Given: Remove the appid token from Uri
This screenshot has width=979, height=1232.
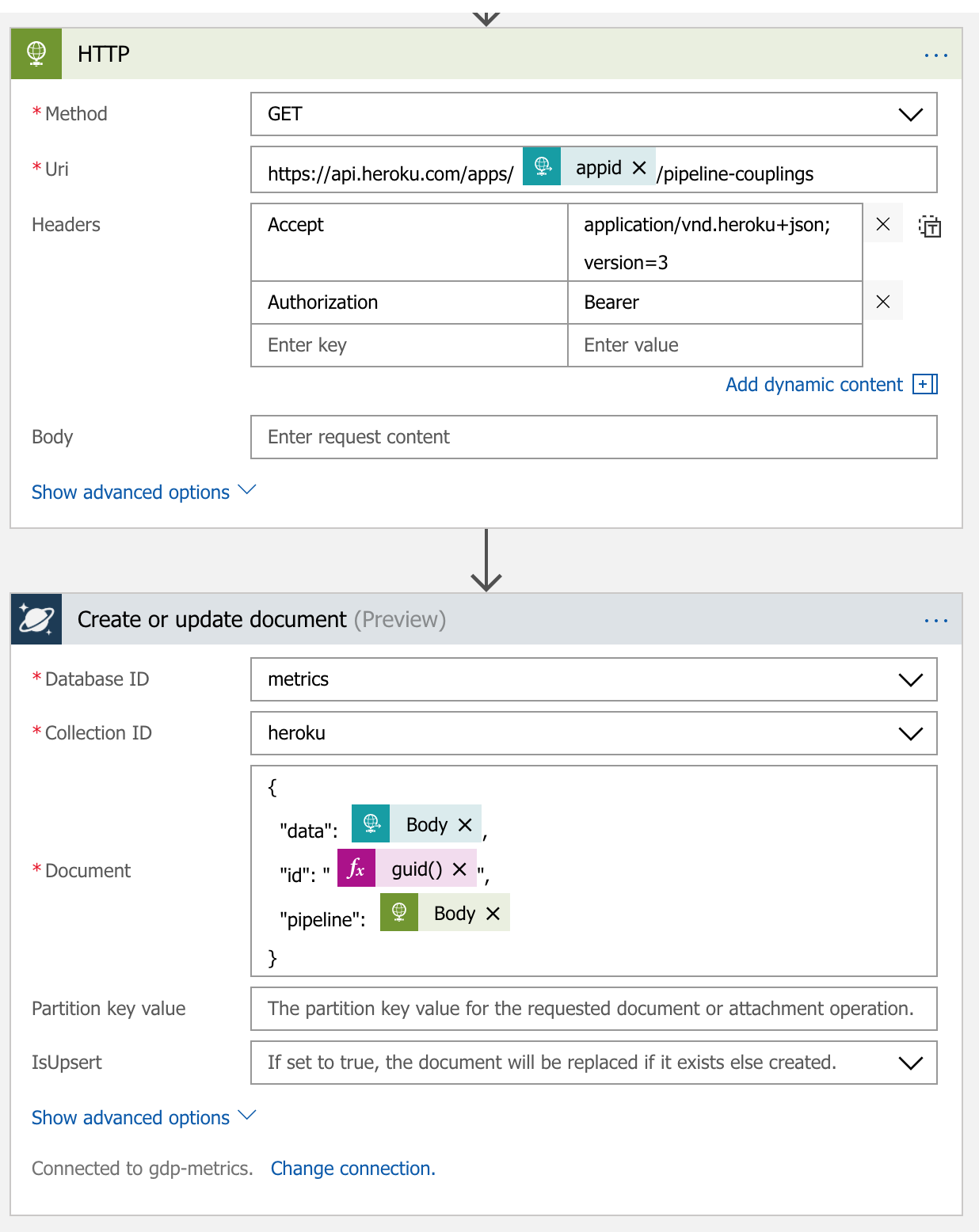Looking at the screenshot, I should (x=639, y=168).
